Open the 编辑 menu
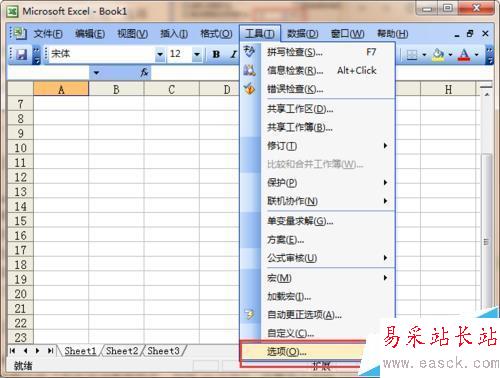The image size is (500, 378). (x=90, y=34)
